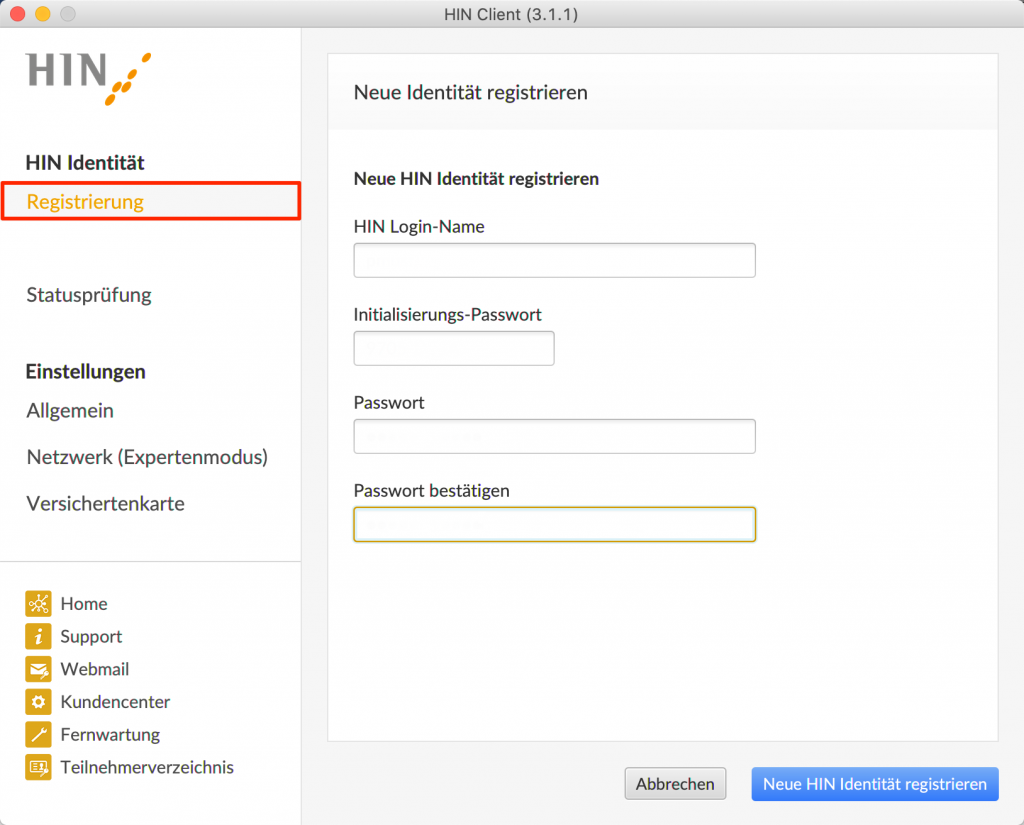Click the Support info icon
The width and height of the screenshot is (1024, 825).
click(38, 636)
